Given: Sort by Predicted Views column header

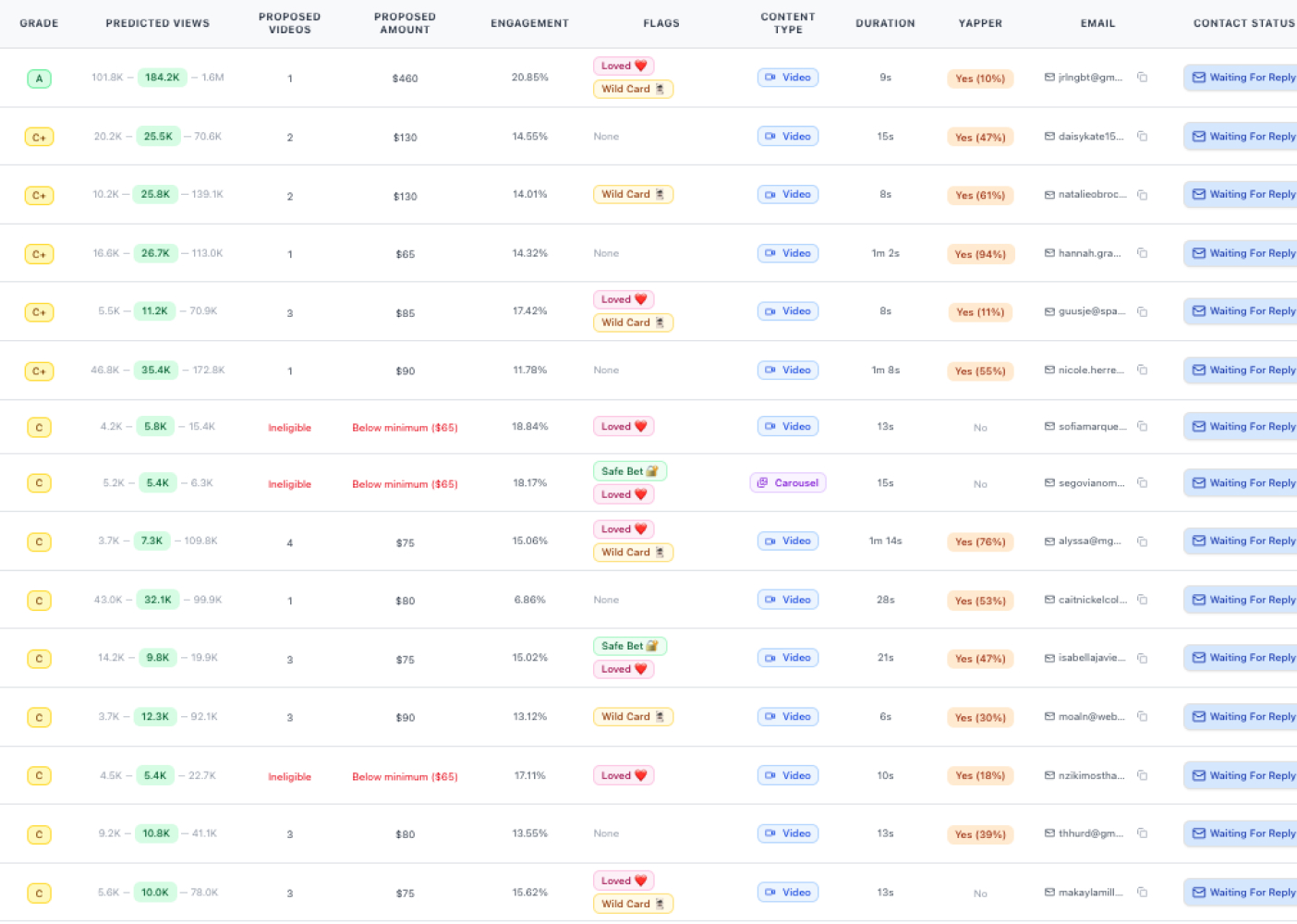Looking at the screenshot, I should point(157,23).
